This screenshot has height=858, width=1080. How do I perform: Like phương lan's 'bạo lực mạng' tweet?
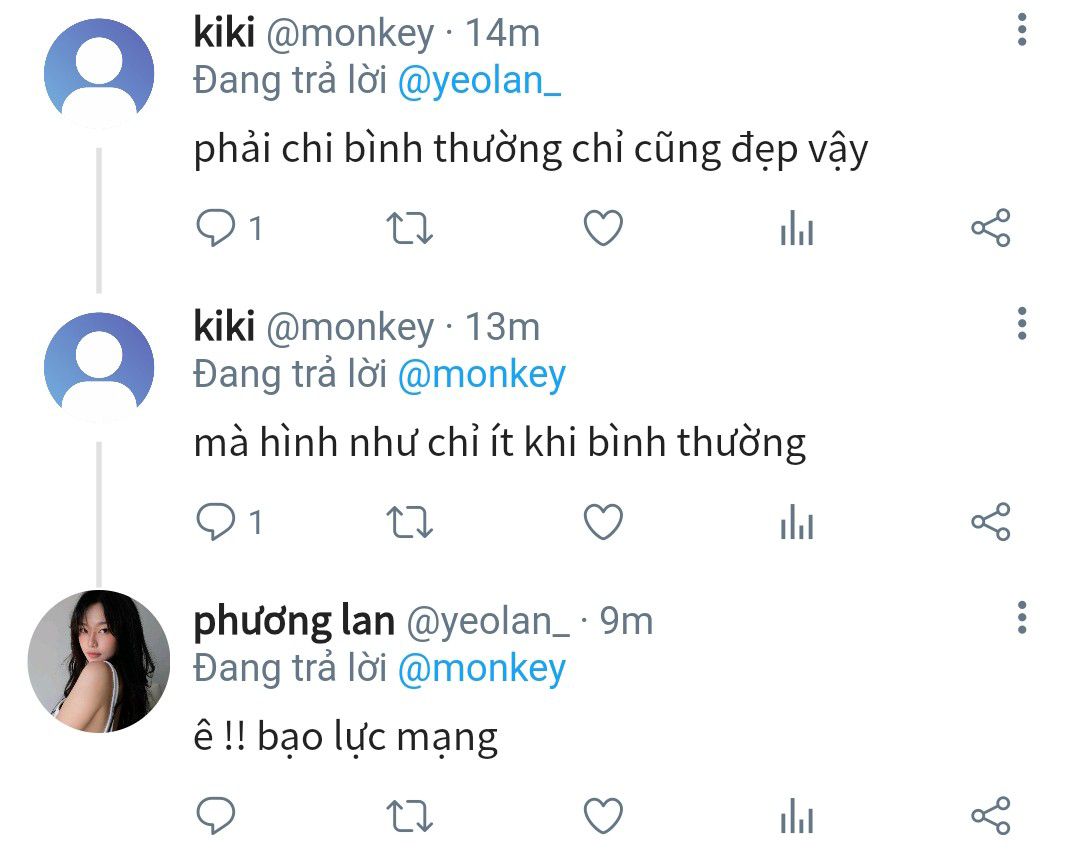click(x=603, y=816)
